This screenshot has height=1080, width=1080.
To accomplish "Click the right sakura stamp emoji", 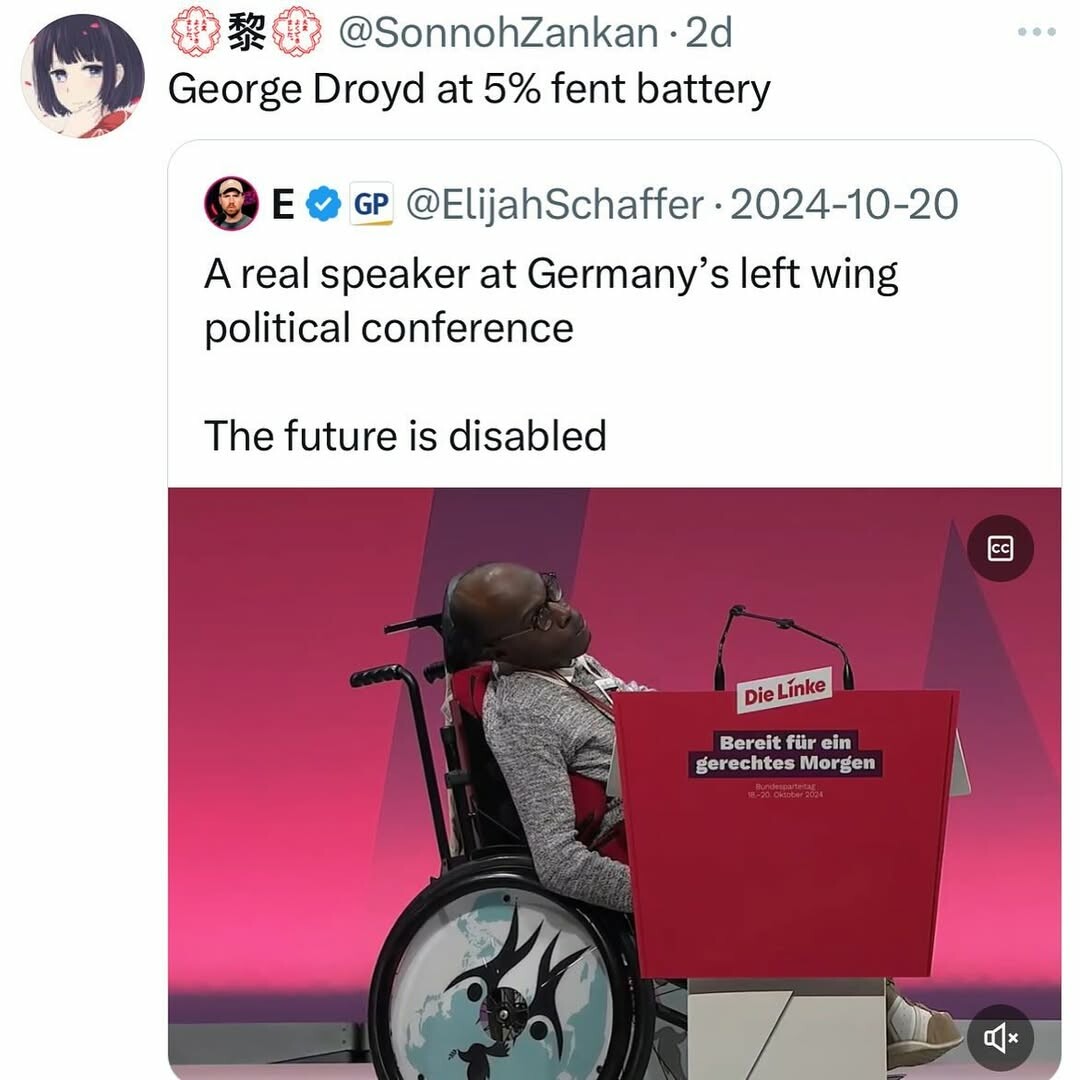I will click(x=298, y=31).
